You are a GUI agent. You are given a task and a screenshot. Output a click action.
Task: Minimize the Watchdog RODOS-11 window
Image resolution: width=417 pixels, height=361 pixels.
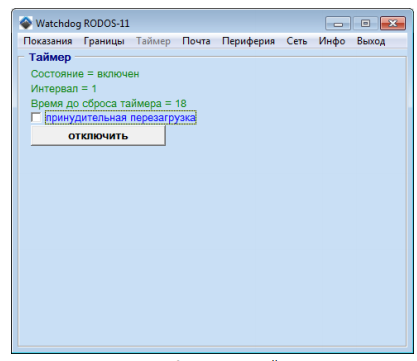coord(338,23)
